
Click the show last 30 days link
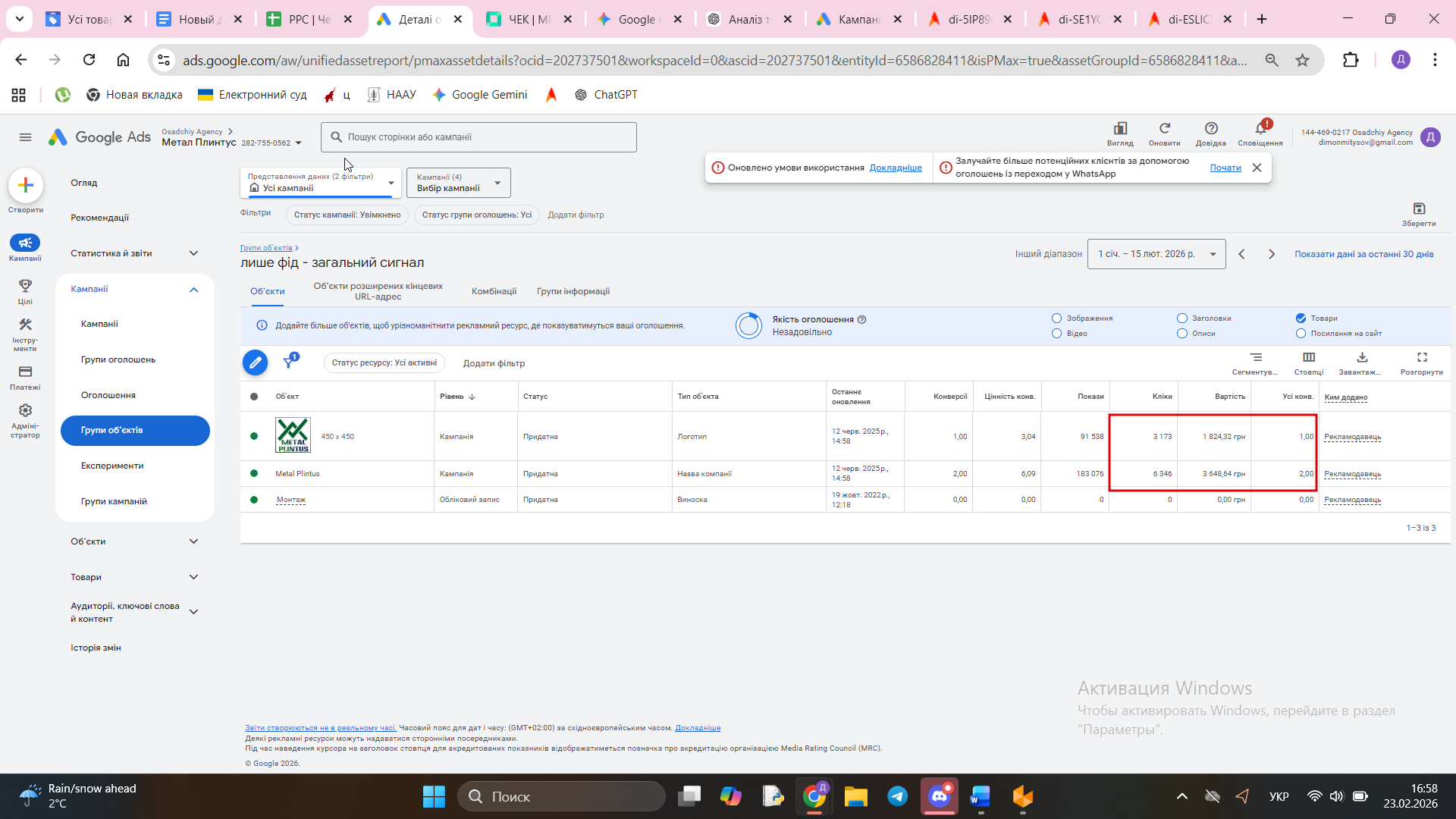pos(1363,254)
